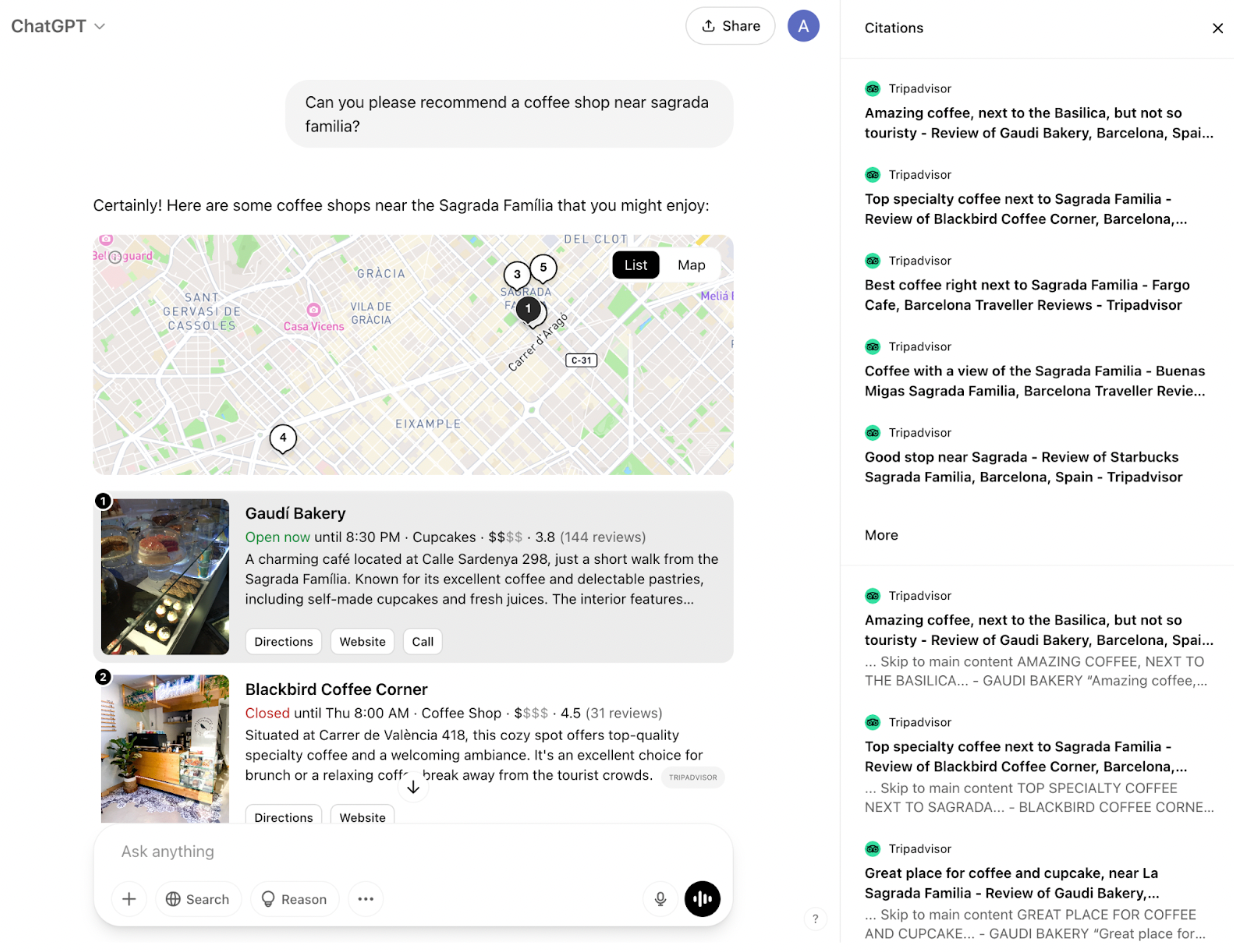The height and width of the screenshot is (952, 1234).
Task: Switch the map to Map view
Action: point(691,264)
